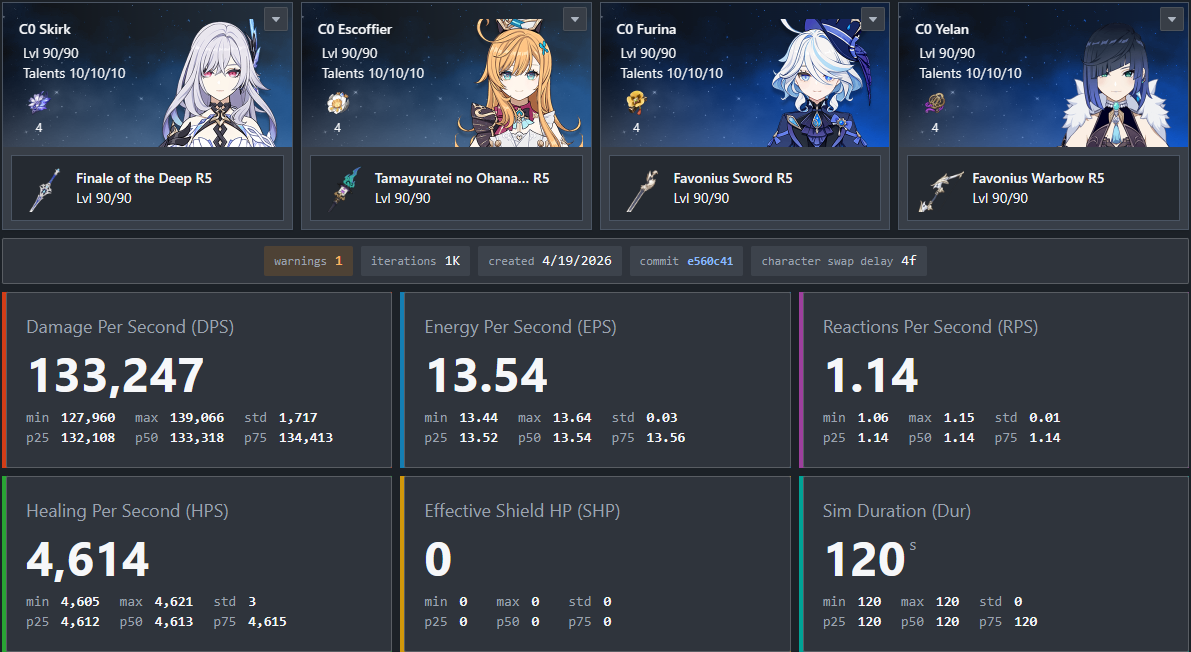Click Tamayuratei no Ohanashi weapon icon
The height and width of the screenshot is (652, 1191).
(343, 189)
